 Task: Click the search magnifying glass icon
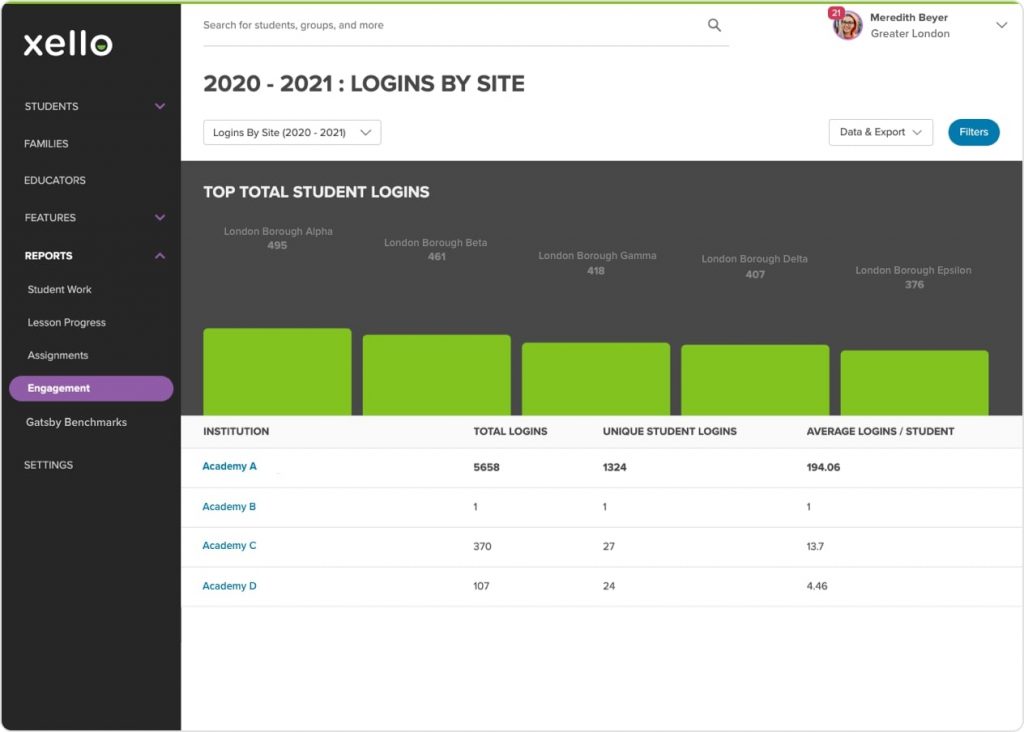click(x=714, y=24)
